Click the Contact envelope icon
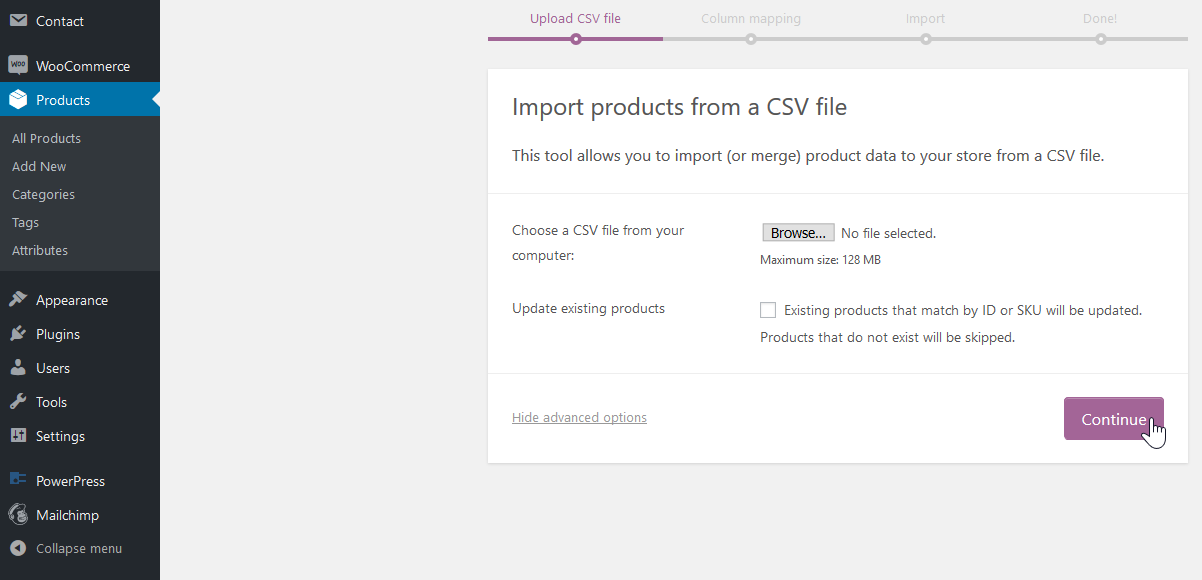Screen dimensions: 1202x580 coord(18,21)
